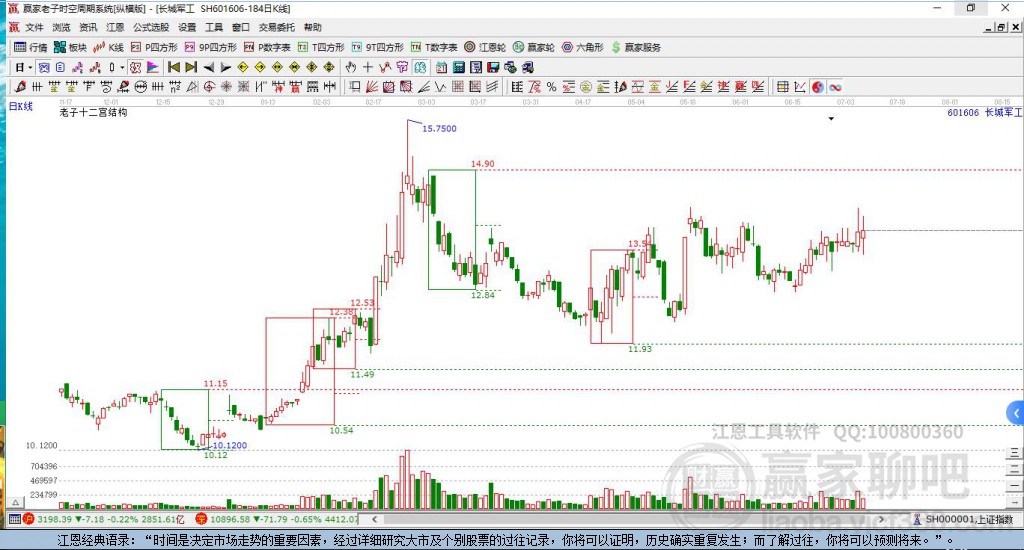1024x550 pixels.
Task: Expand the blue side panel arrow tab
Action: point(1015,413)
